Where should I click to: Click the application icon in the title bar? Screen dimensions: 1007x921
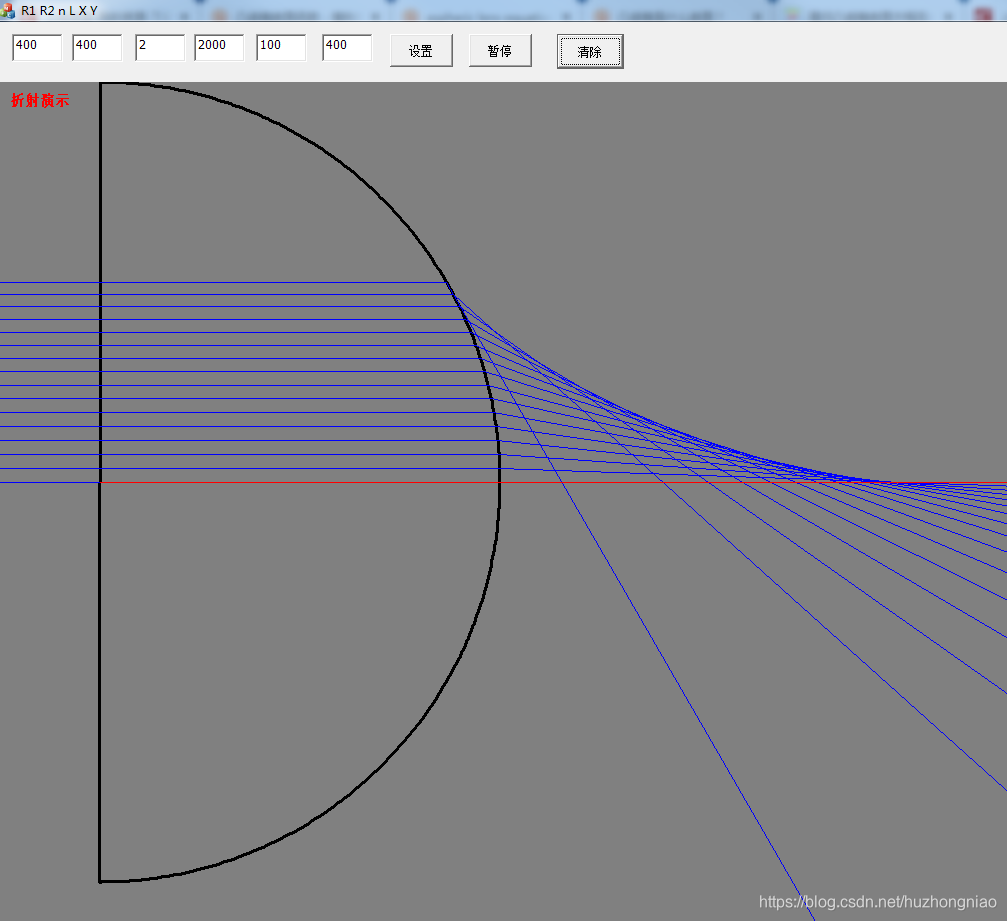point(8,10)
